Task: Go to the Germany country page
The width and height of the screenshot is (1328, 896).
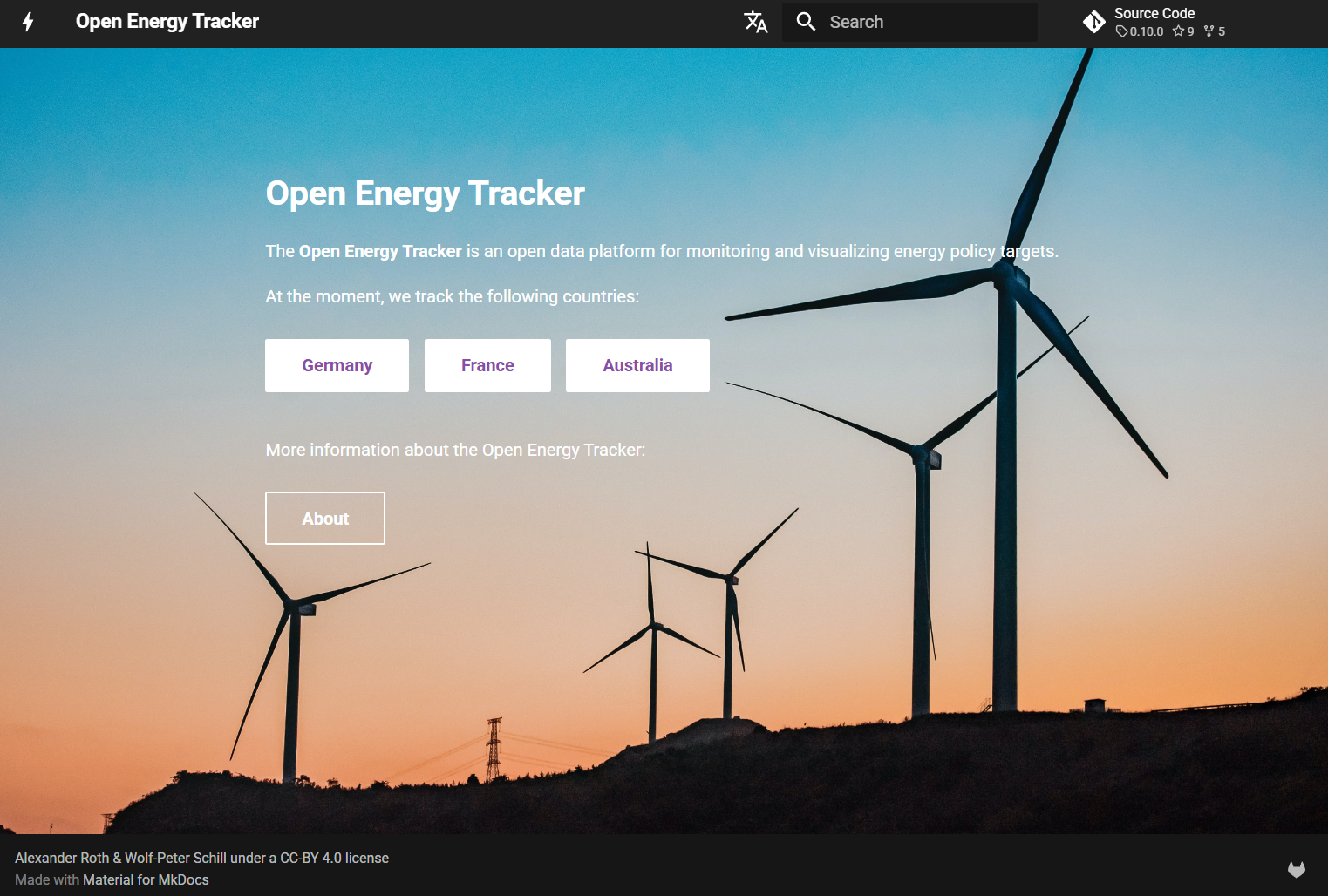Action: coord(337,365)
